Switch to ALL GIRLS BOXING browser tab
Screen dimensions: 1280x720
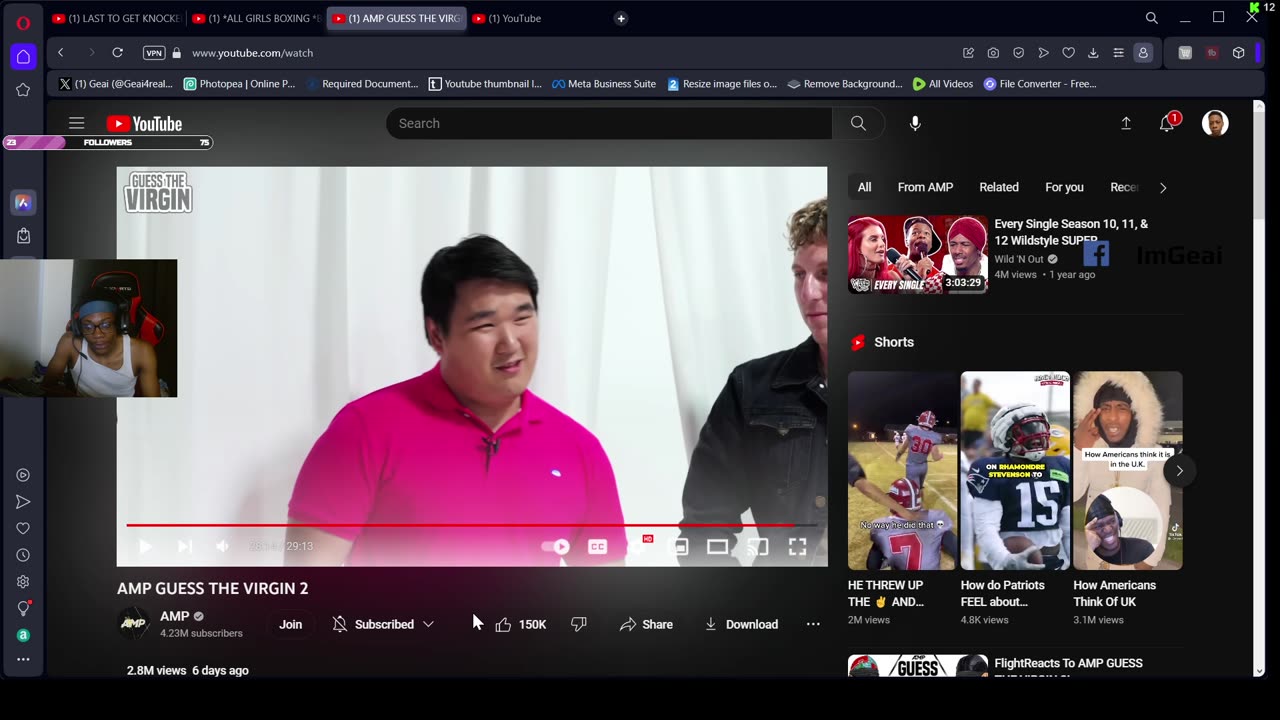click(x=256, y=18)
